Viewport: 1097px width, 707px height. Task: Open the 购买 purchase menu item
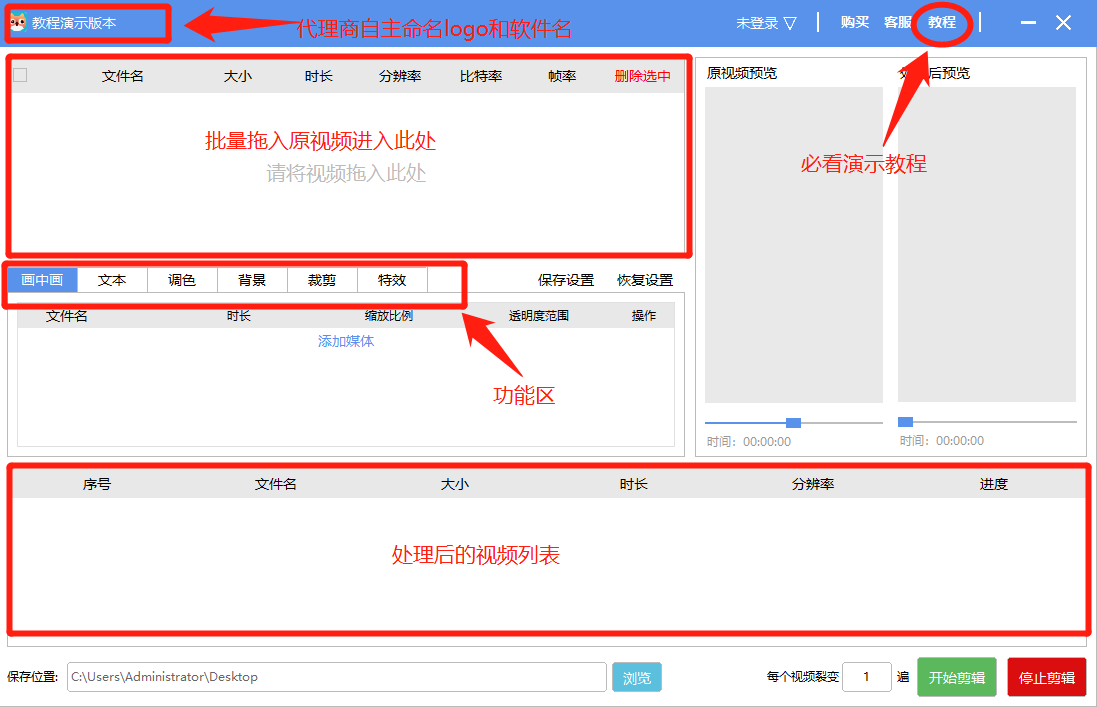point(854,22)
